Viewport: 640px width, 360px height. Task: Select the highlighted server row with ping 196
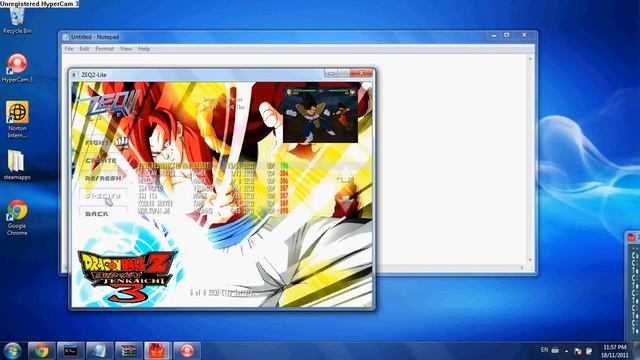(213, 166)
